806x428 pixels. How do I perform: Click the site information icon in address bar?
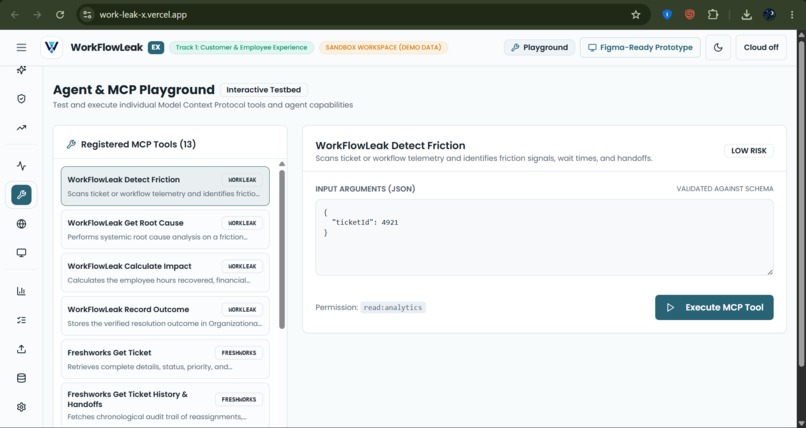coord(87,14)
